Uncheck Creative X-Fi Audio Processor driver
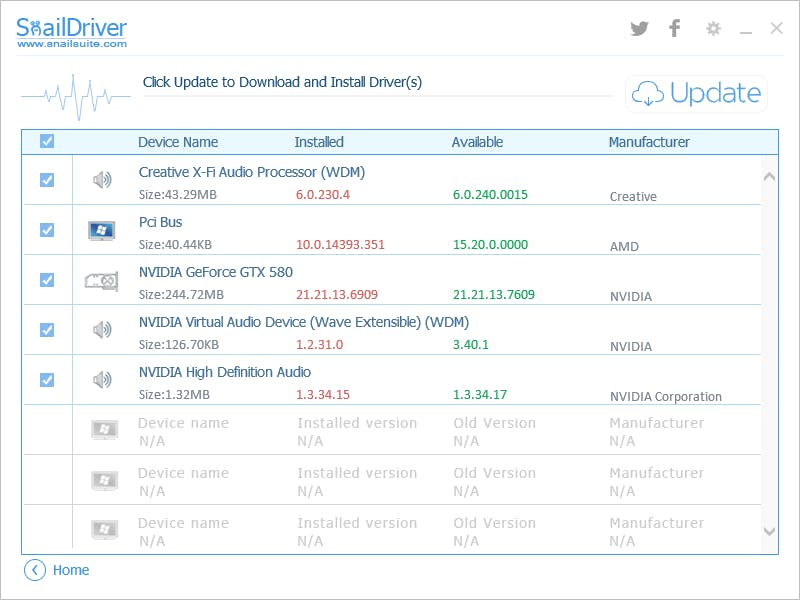The height and width of the screenshot is (600, 800). 47,180
